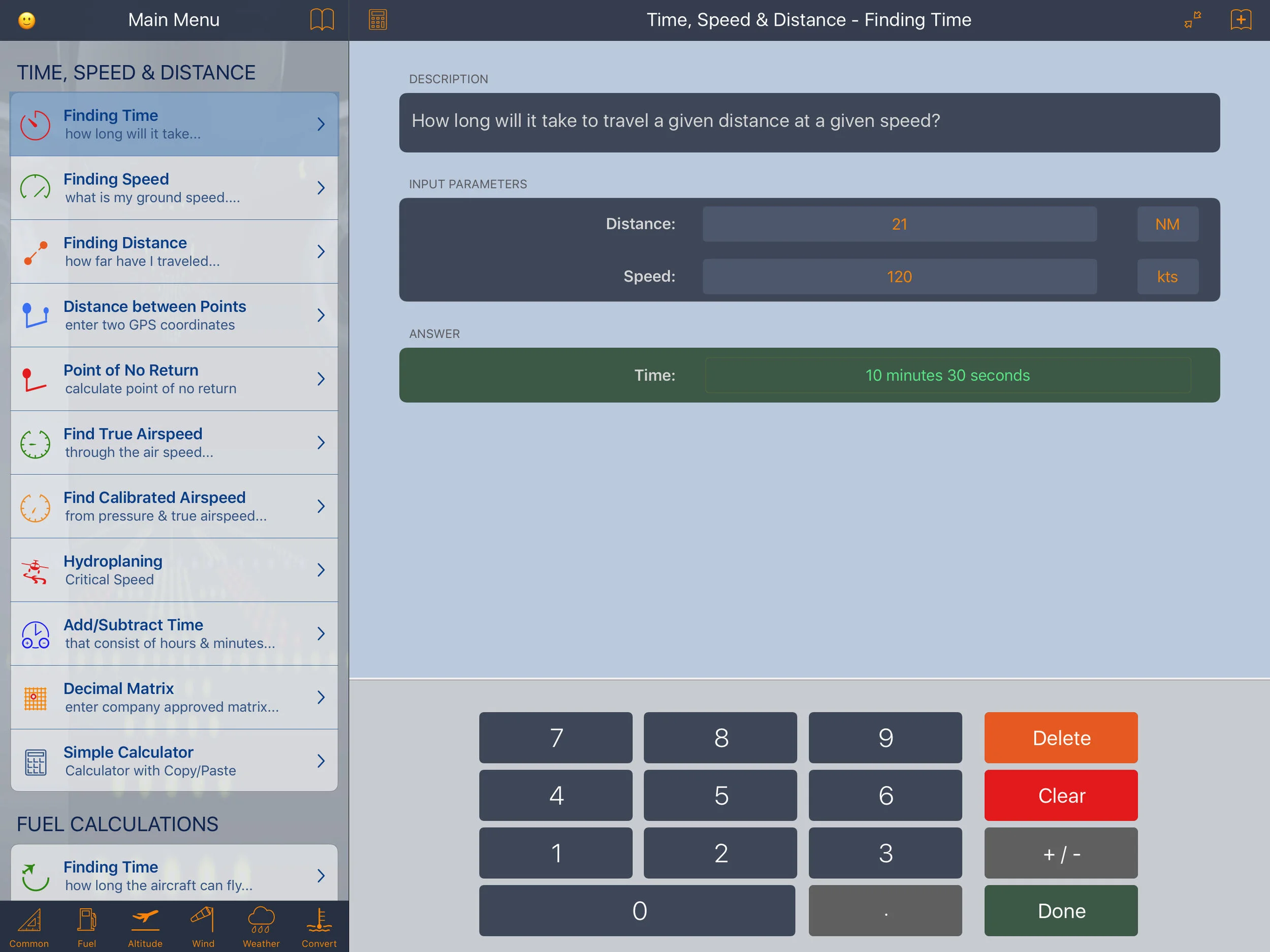Toggle the NM distance unit button
The height and width of the screenshot is (952, 1270).
(x=1167, y=224)
